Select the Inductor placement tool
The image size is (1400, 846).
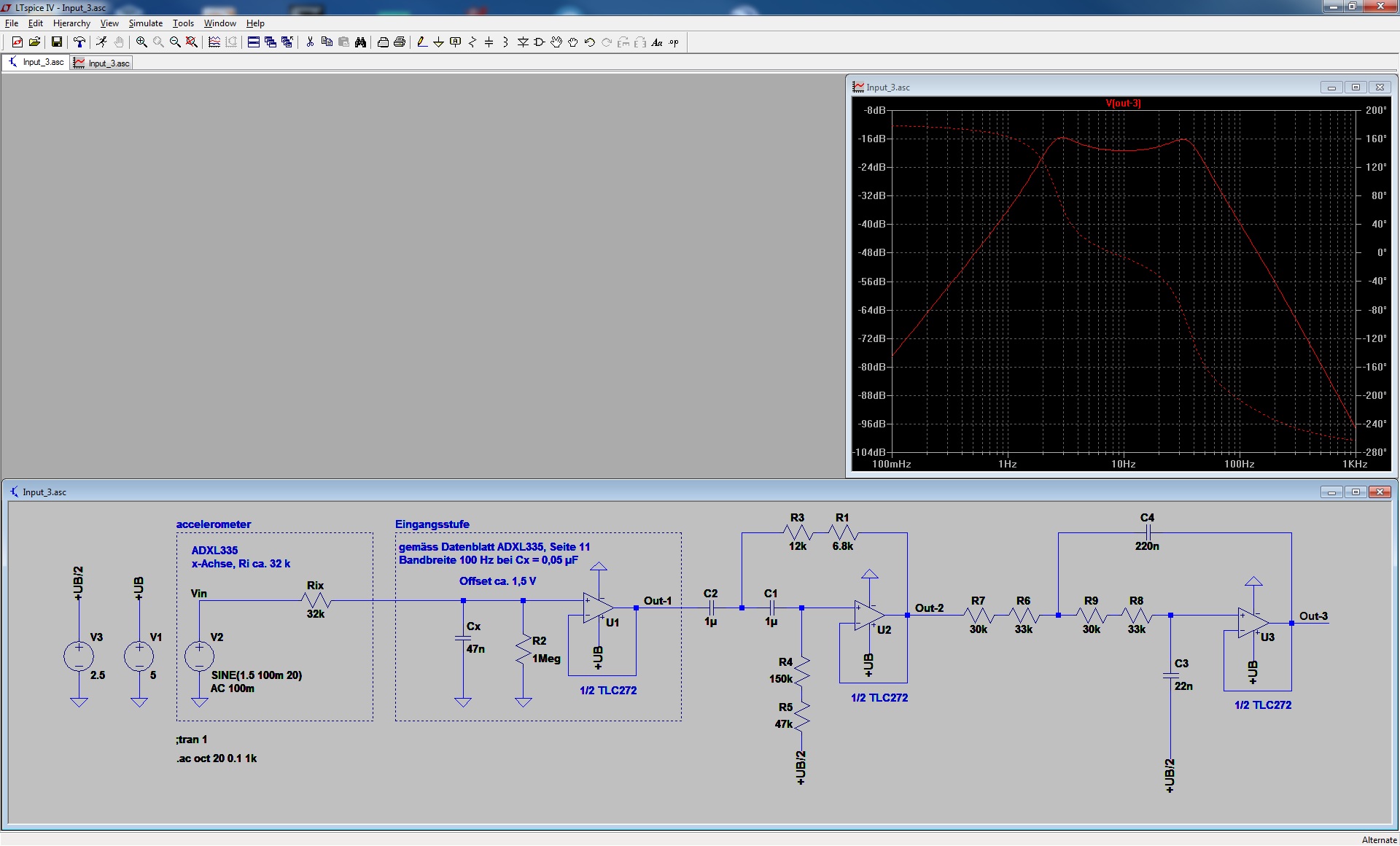pyautogui.click(x=506, y=42)
